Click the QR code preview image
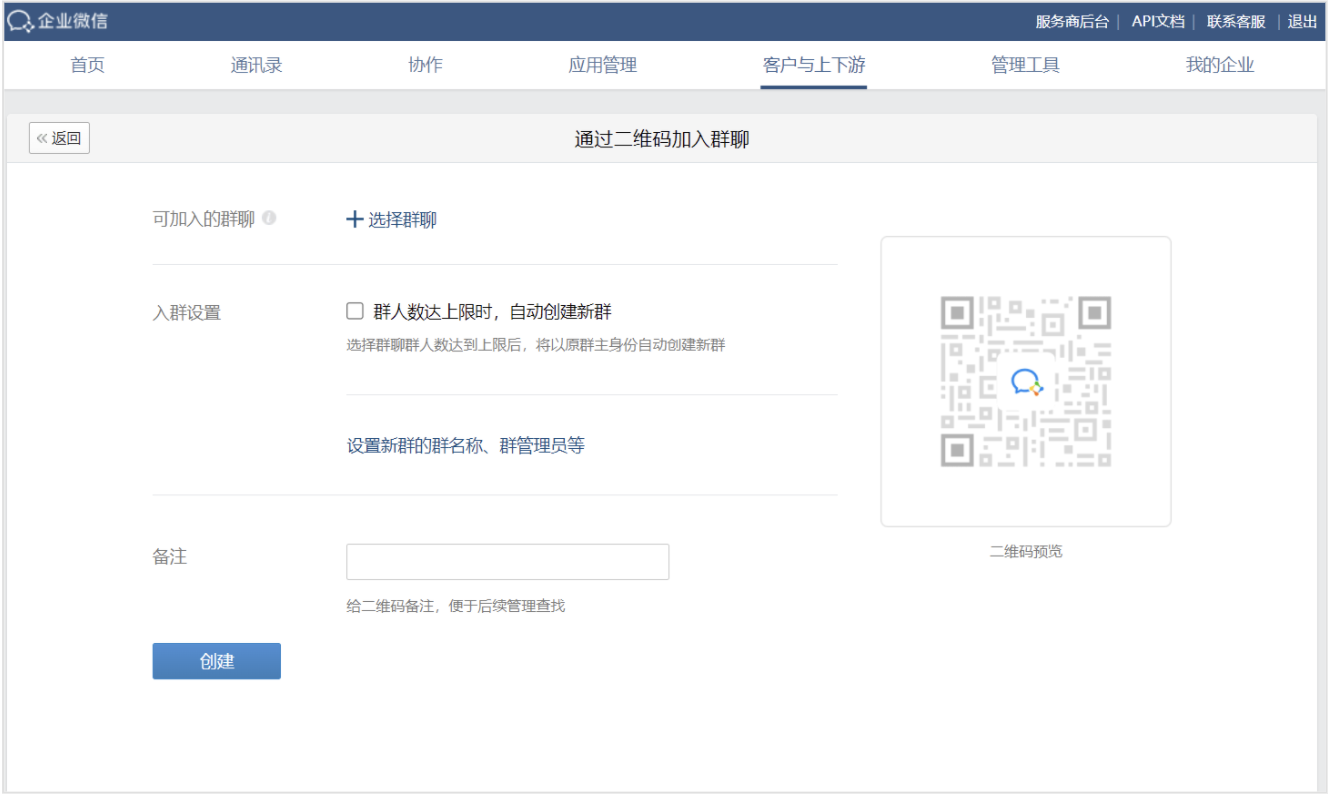Screen dimensions: 1330x800 1026,381
